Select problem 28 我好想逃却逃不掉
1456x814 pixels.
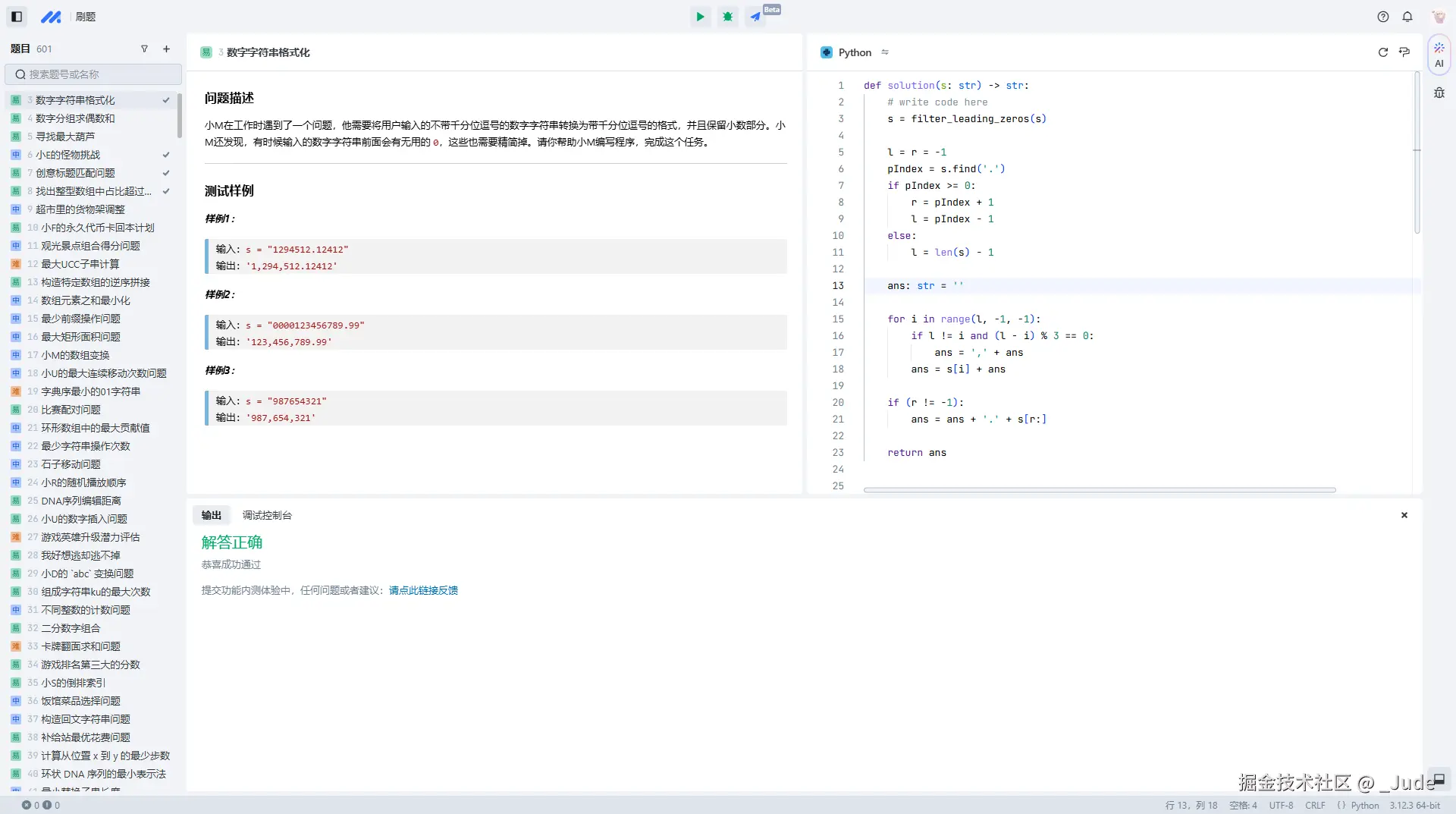pos(91,555)
